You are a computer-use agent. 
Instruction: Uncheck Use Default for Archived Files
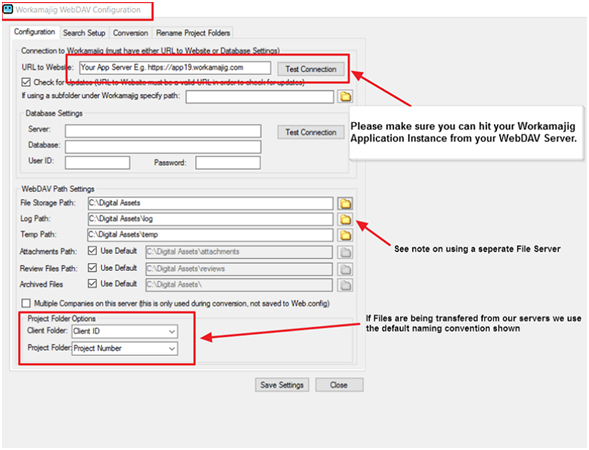[x=92, y=283]
